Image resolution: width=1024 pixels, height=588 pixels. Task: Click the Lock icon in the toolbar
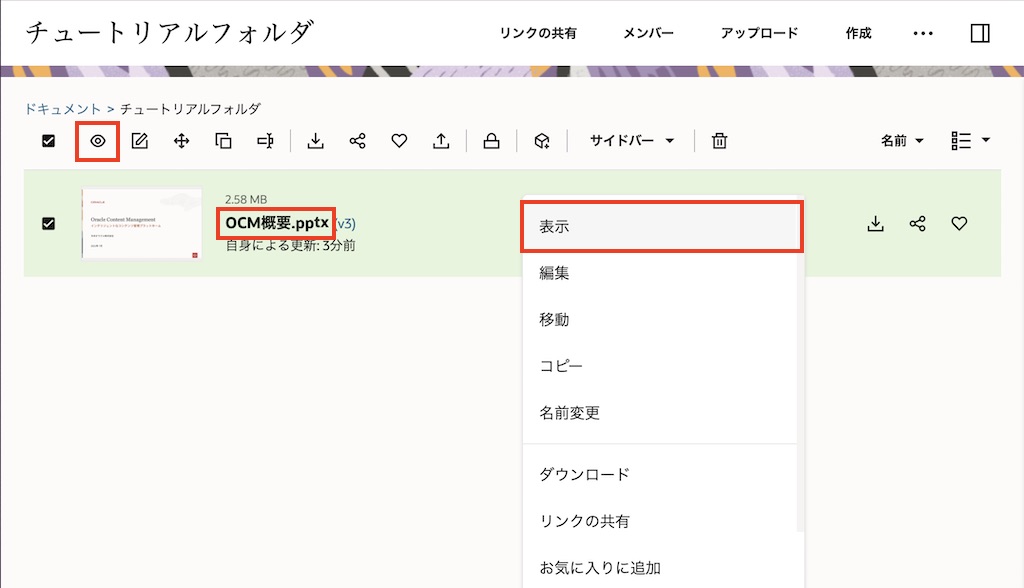pyautogui.click(x=491, y=141)
